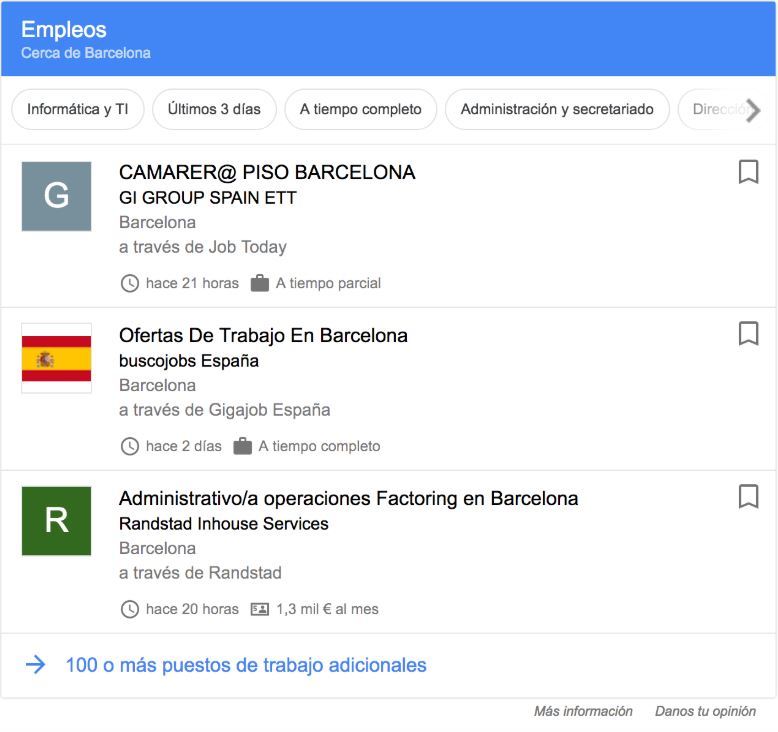
Task: Click the blue arrow icon for more jobs
Action: click(x=36, y=665)
